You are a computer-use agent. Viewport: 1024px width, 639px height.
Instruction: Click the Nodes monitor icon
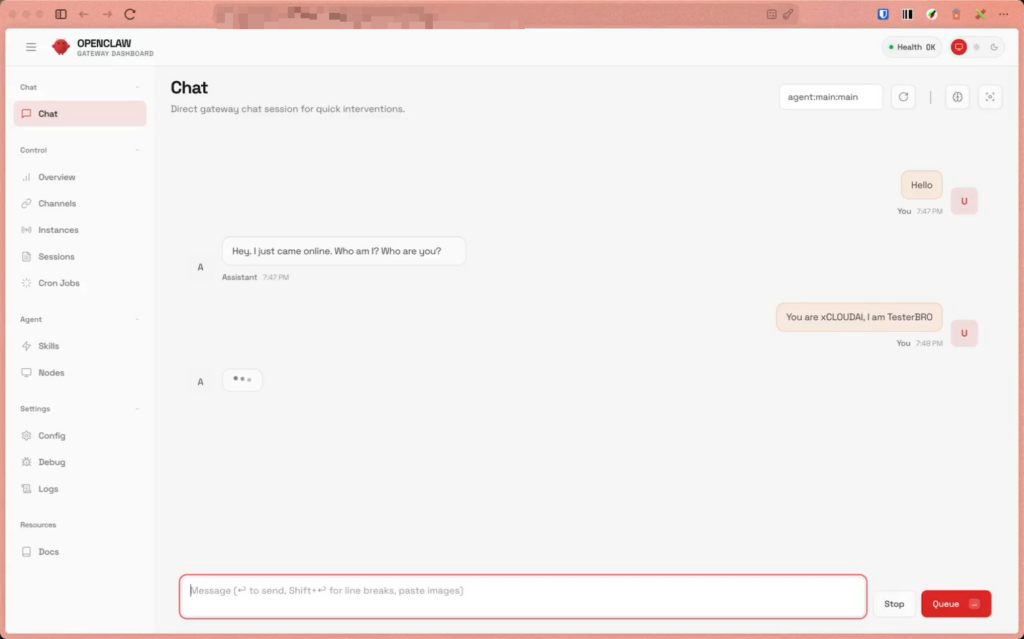(26, 372)
